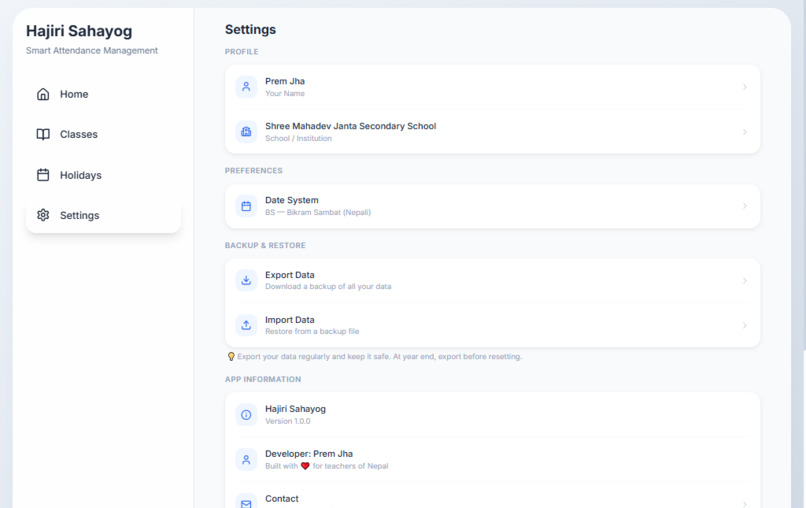
Task: Click the Home house icon in sidebar
Action: coord(43,94)
